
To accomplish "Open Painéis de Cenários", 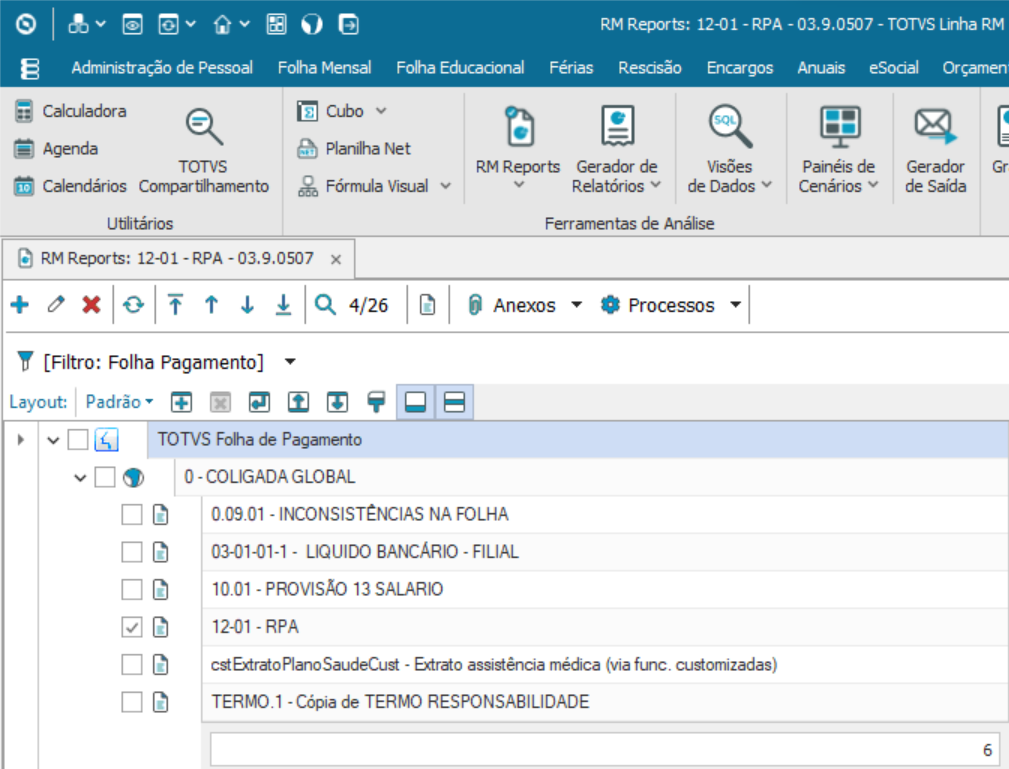I will (838, 149).
